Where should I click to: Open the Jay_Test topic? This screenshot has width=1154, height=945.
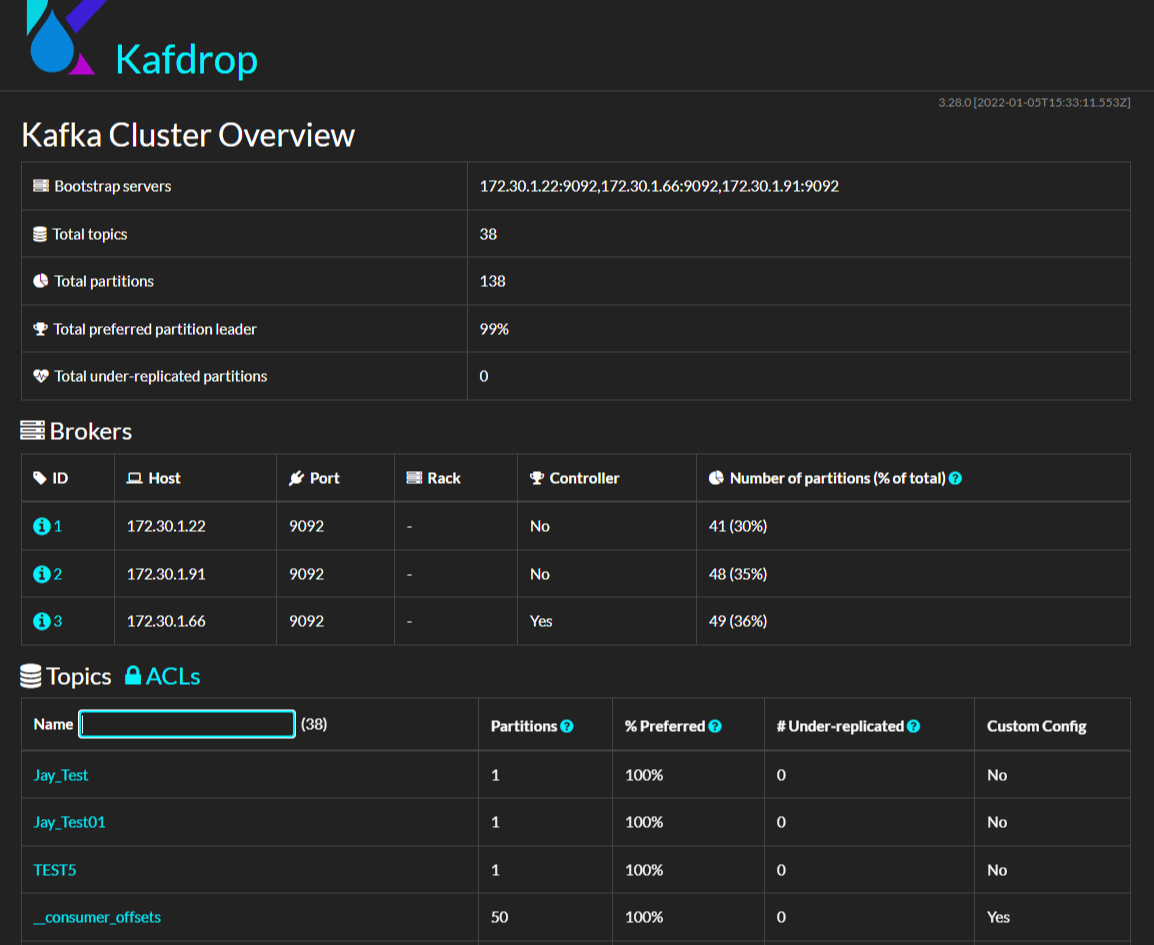pos(60,775)
